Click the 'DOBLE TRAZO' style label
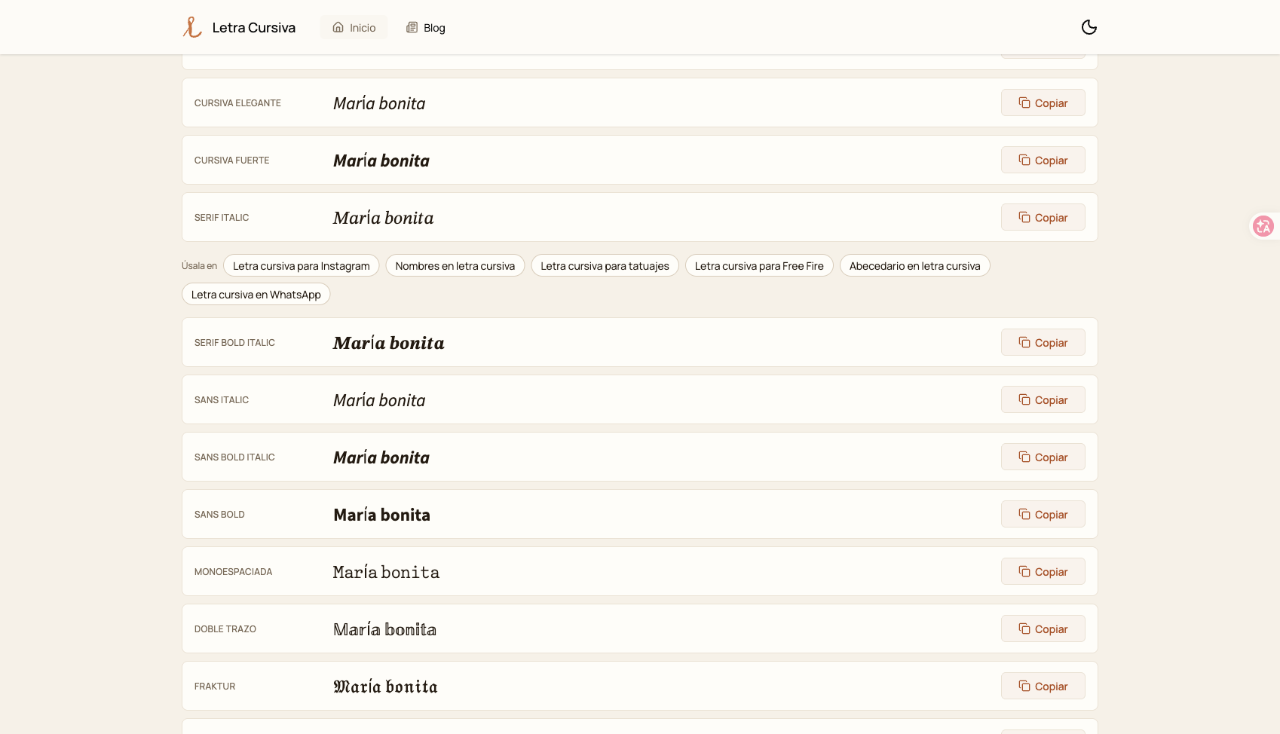1280x734 pixels. coord(225,629)
